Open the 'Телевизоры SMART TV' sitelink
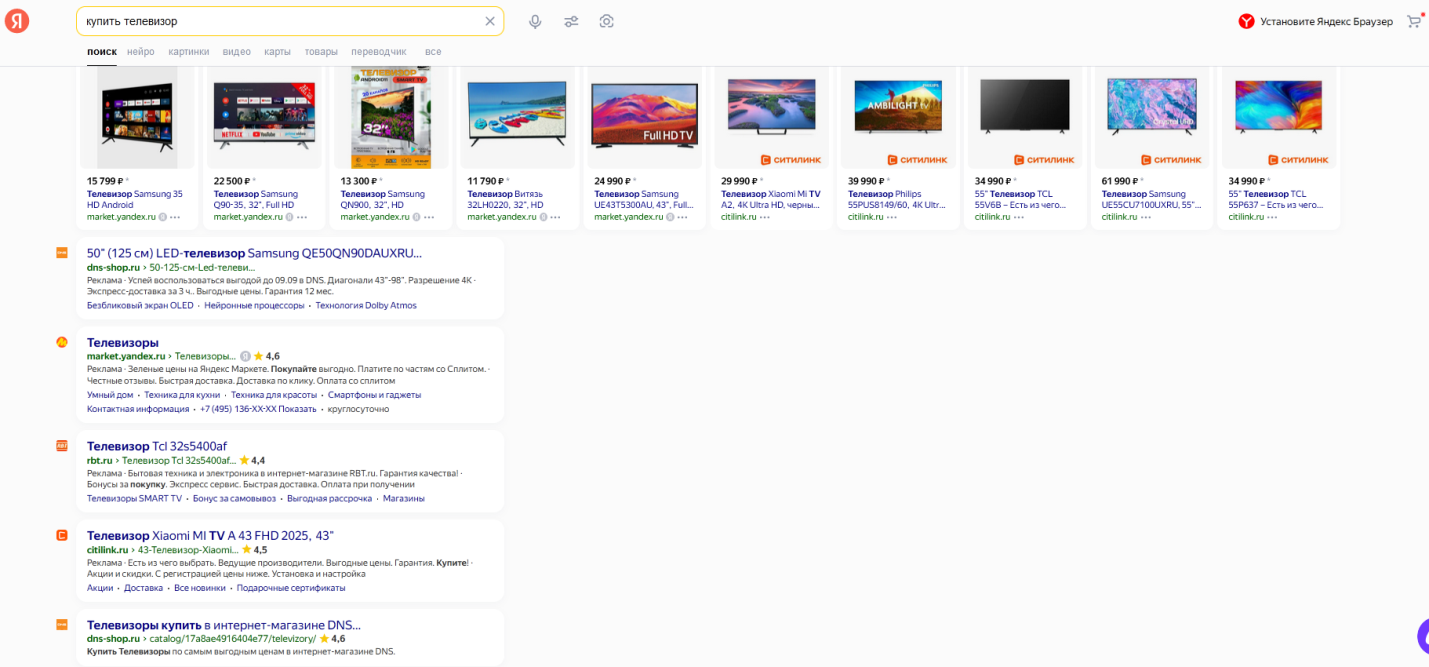The height and width of the screenshot is (667, 1429). point(134,498)
